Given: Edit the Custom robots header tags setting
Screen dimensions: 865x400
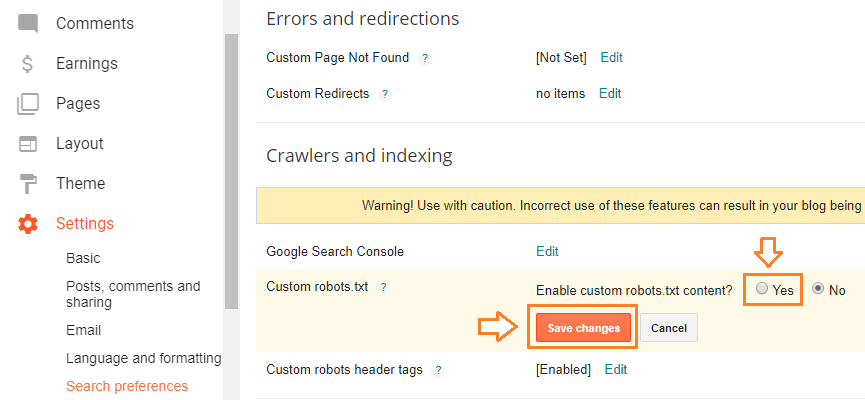Looking at the screenshot, I should click(616, 370).
